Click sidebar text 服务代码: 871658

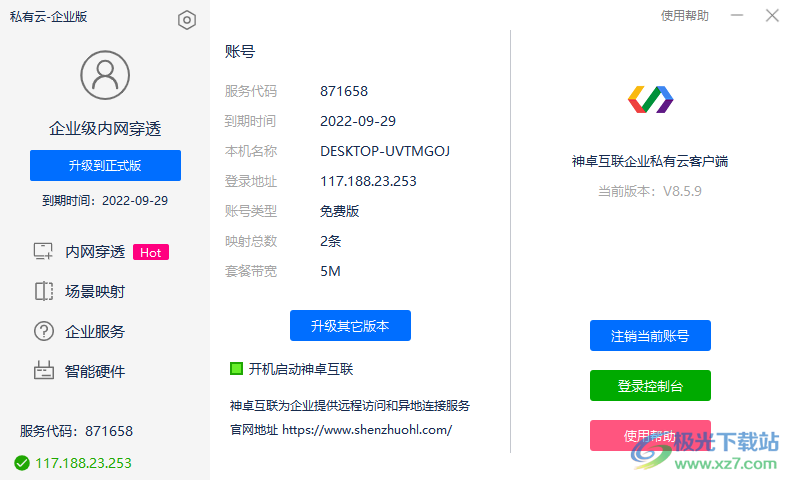(x=77, y=431)
